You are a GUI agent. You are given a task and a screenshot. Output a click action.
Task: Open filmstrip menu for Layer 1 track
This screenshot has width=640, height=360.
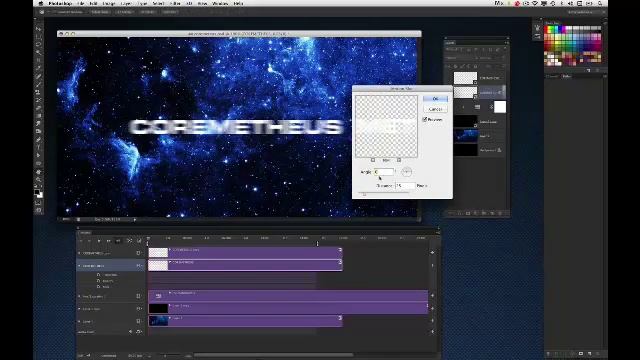tap(139, 322)
